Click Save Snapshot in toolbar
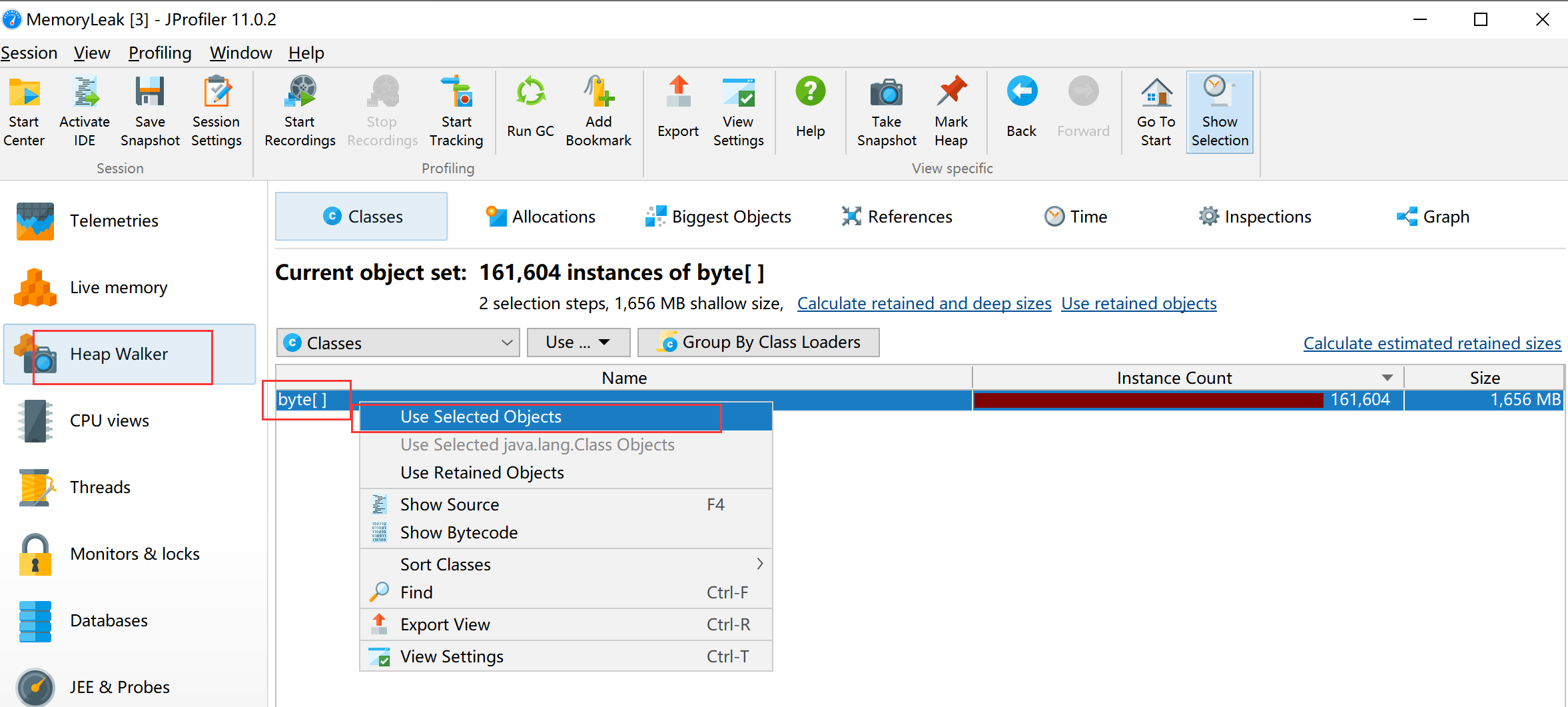Viewport: 1568px width, 707px height. pyautogui.click(x=150, y=111)
